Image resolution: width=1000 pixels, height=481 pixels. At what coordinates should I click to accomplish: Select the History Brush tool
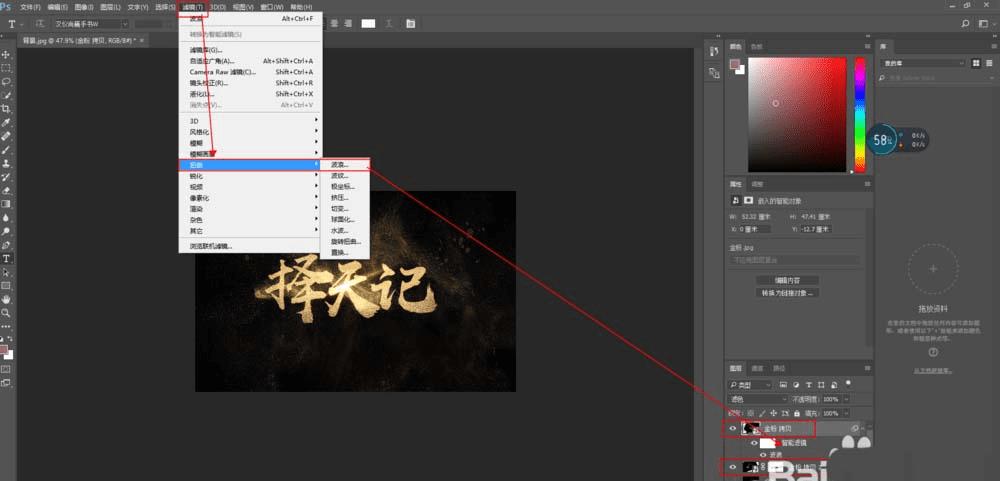[x=6, y=177]
